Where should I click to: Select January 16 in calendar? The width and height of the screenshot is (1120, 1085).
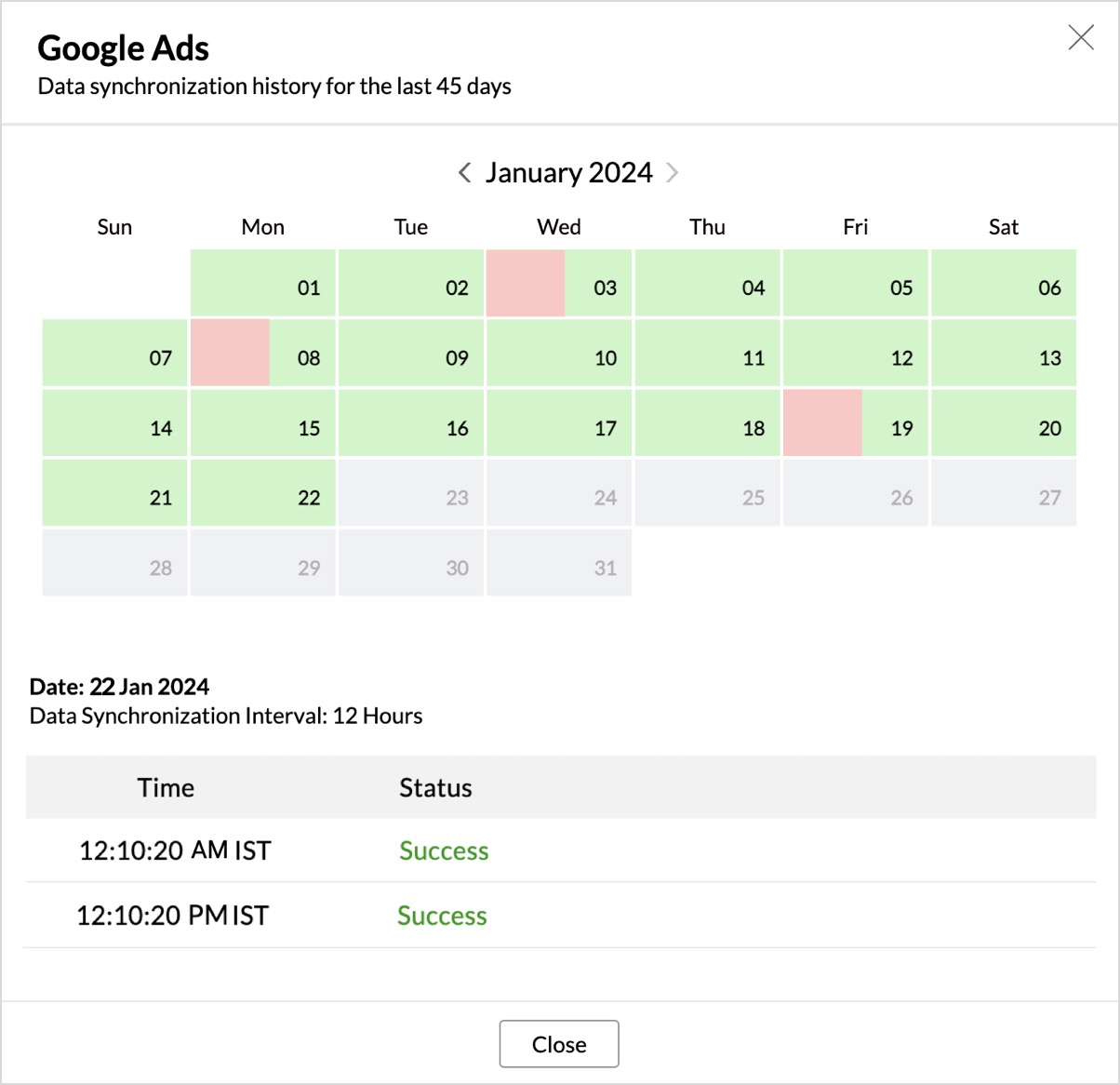pyautogui.click(x=411, y=423)
